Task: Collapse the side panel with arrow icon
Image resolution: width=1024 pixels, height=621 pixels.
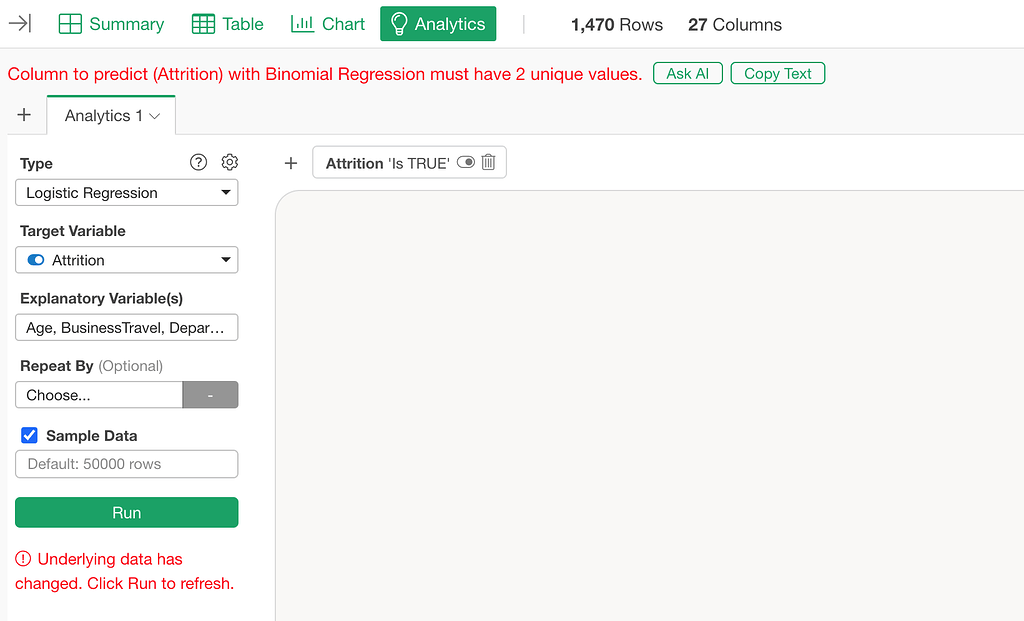Action: [x=20, y=24]
